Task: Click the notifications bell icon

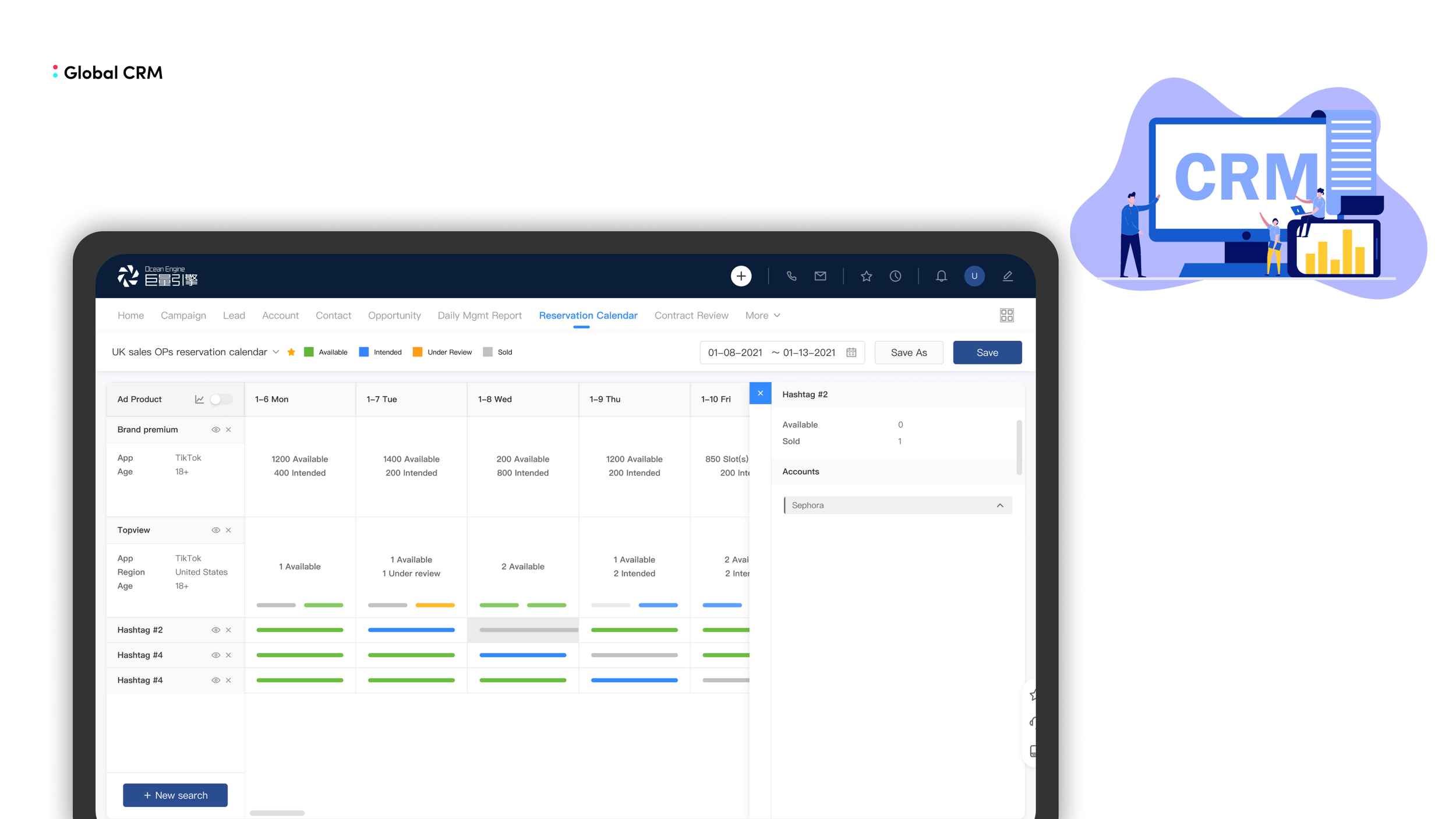Action: (x=941, y=276)
